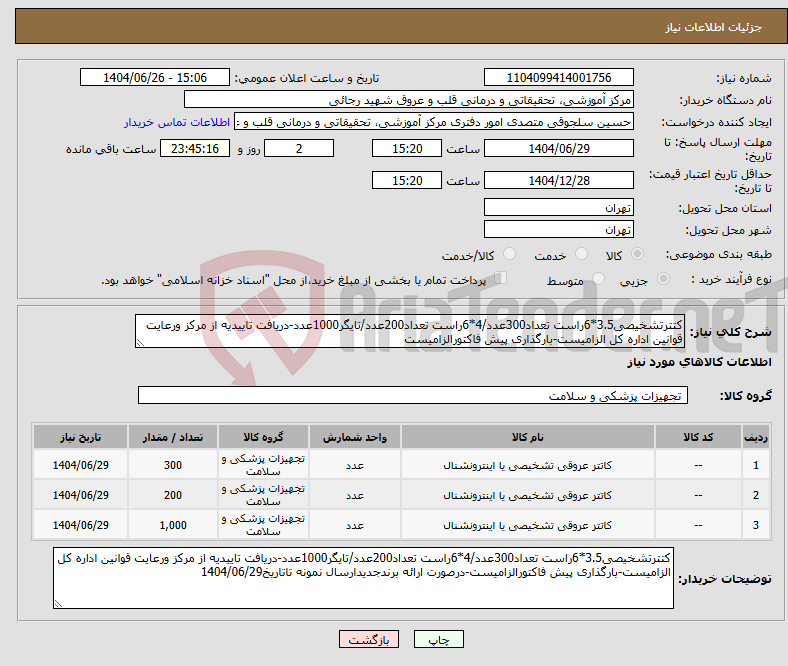Click the buyer organization name field
This screenshot has height=666, width=788.
(409, 100)
